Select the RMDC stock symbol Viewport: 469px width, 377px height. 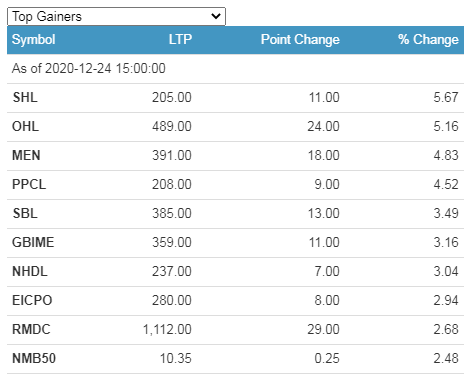[x=31, y=330]
